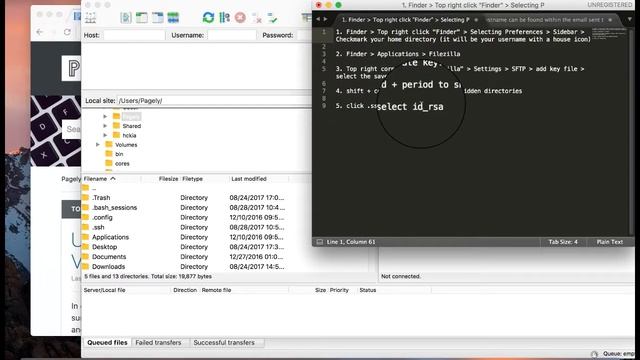Click the .ssh folder icon in file list
The image size is (640, 360).
pos(85,227)
